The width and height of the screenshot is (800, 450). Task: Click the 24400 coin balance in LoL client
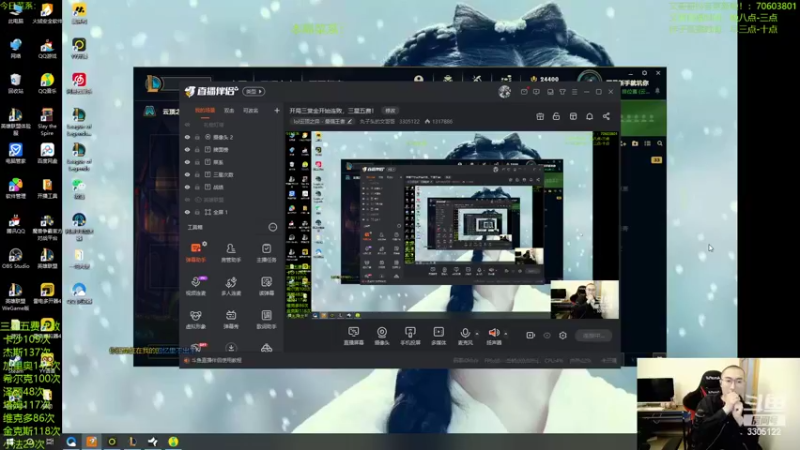(545, 79)
